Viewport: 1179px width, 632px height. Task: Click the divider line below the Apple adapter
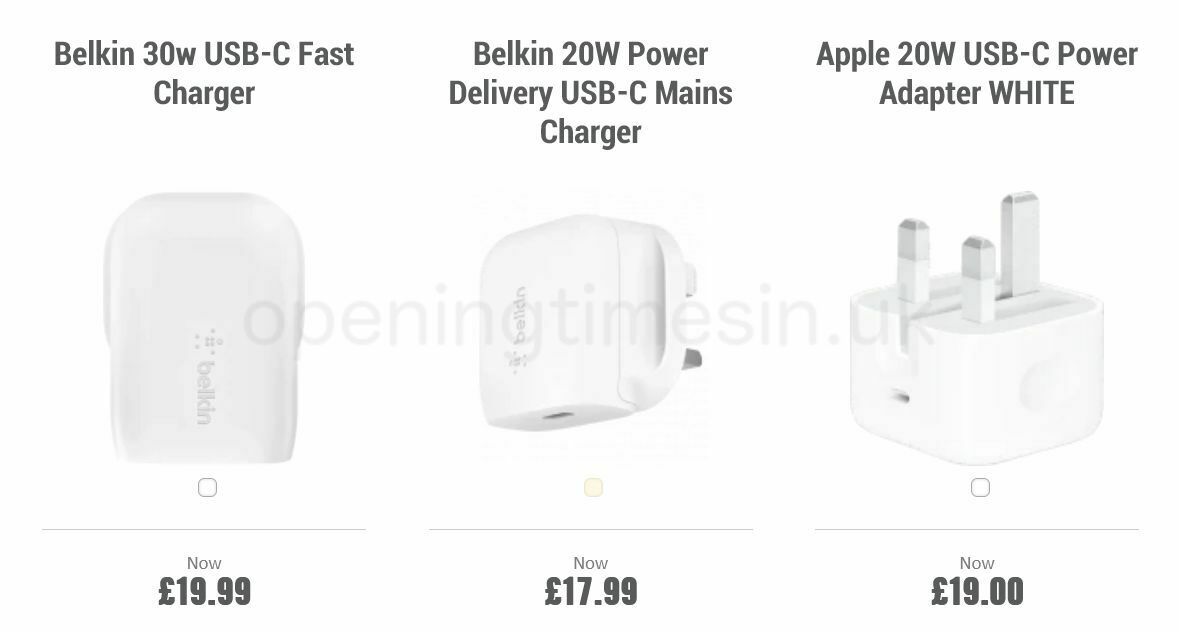tap(977, 530)
